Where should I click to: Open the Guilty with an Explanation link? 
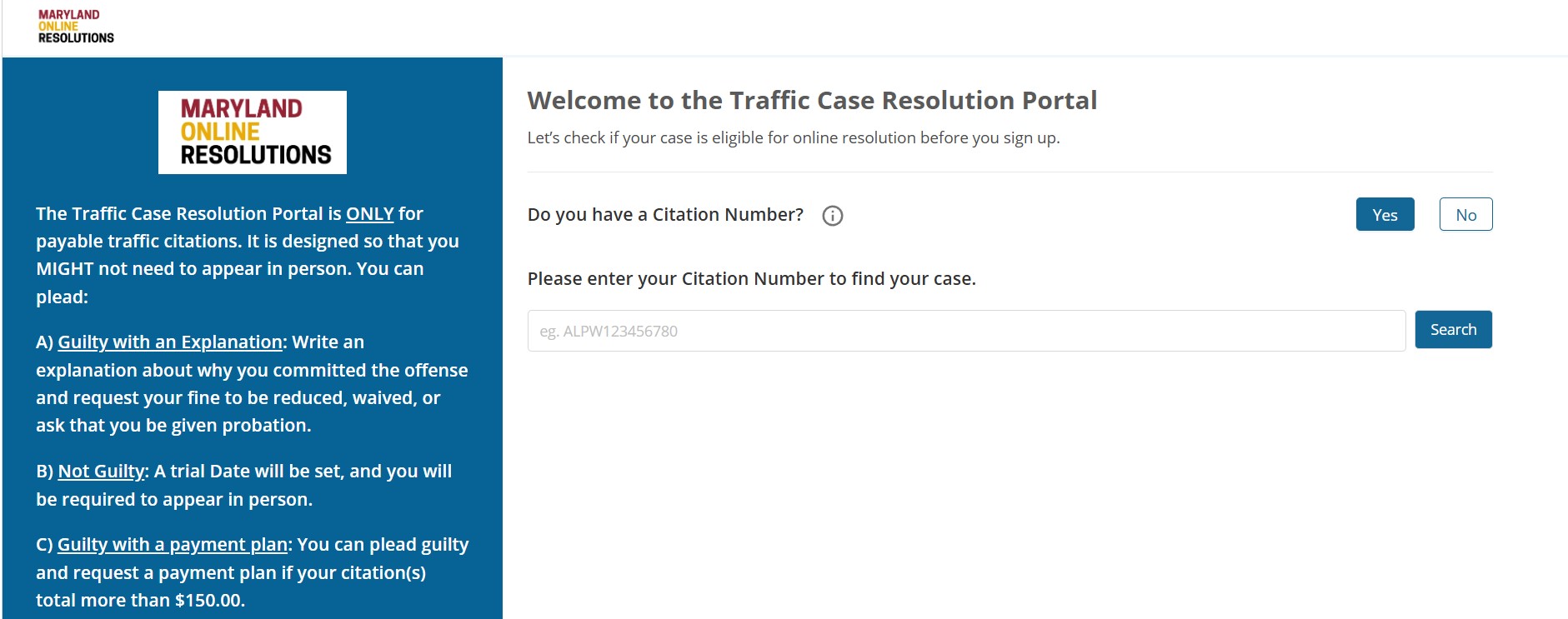pos(170,342)
